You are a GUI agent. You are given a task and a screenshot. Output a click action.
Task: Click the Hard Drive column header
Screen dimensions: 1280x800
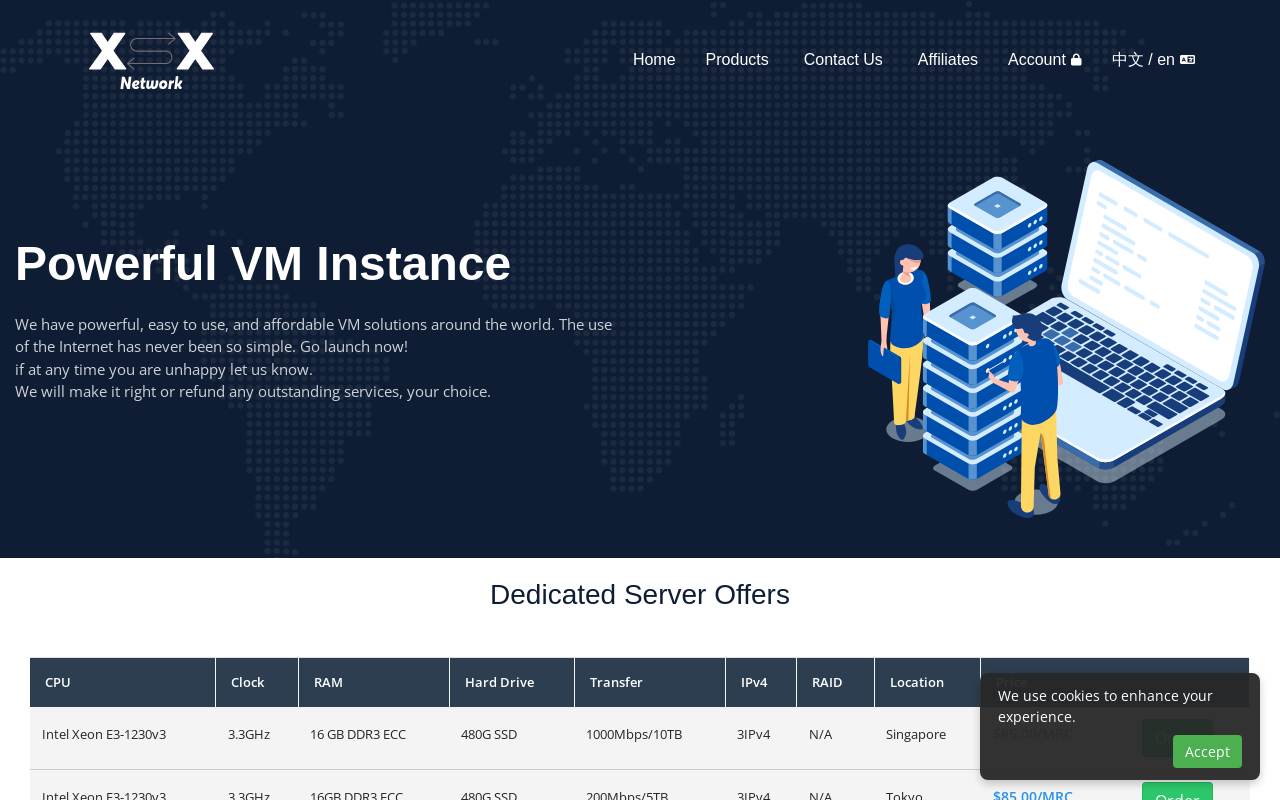pos(512,682)
